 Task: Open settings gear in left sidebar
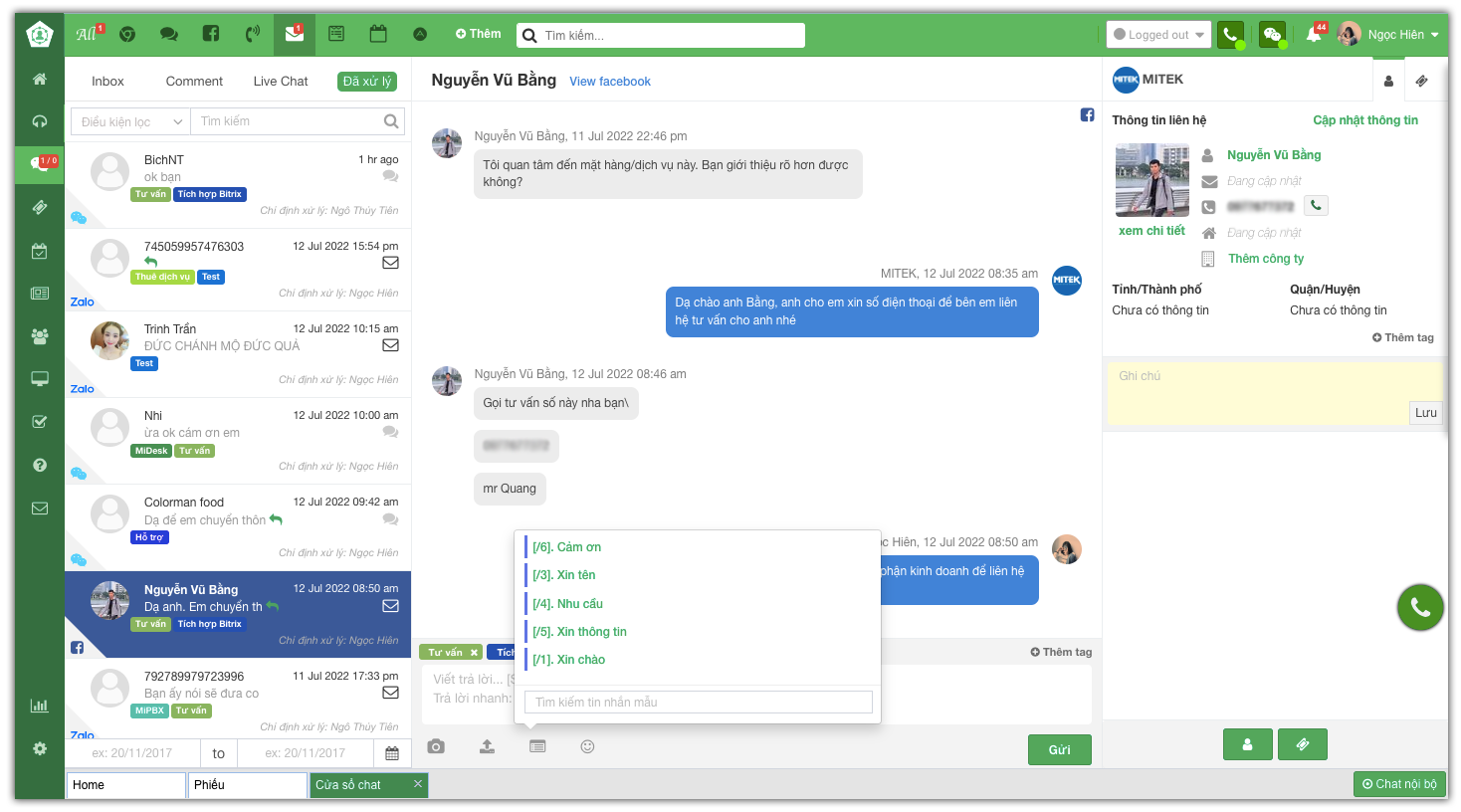40,748
